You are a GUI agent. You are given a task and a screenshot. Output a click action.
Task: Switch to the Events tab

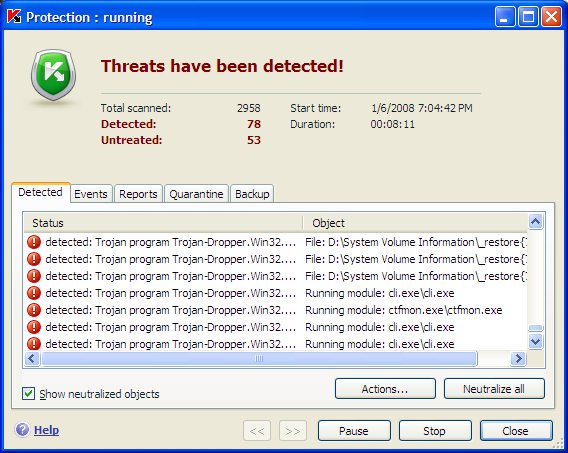click(91, 194)
